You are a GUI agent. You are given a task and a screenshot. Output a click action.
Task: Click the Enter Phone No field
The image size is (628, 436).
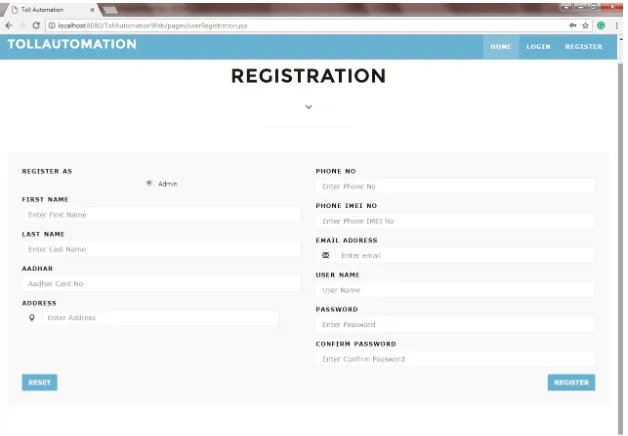(455, 187)
